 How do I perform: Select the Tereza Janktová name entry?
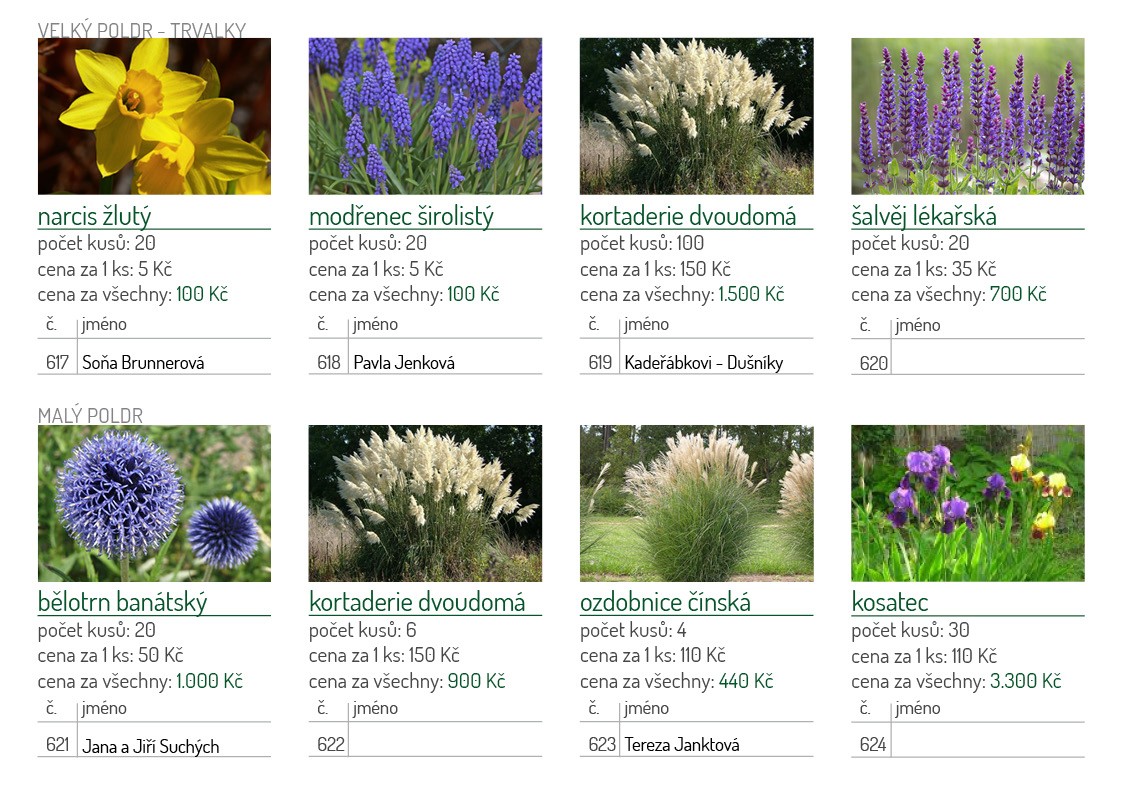[681, 744]
